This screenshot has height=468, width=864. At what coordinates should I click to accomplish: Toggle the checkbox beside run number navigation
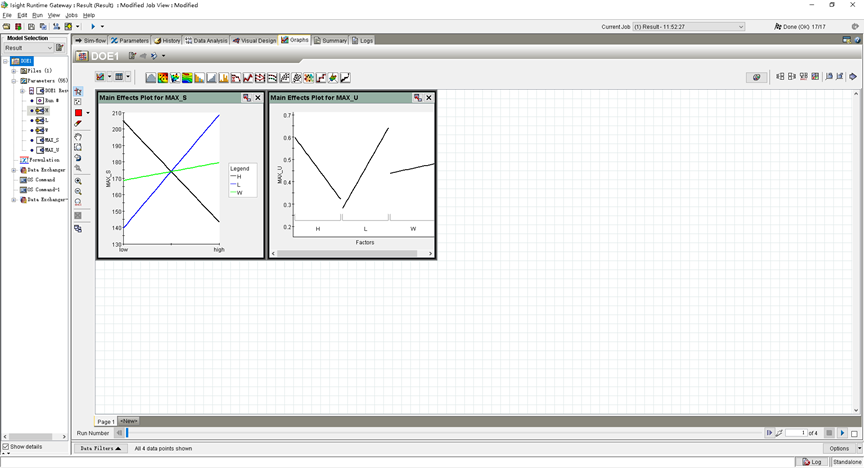[854, 433]
